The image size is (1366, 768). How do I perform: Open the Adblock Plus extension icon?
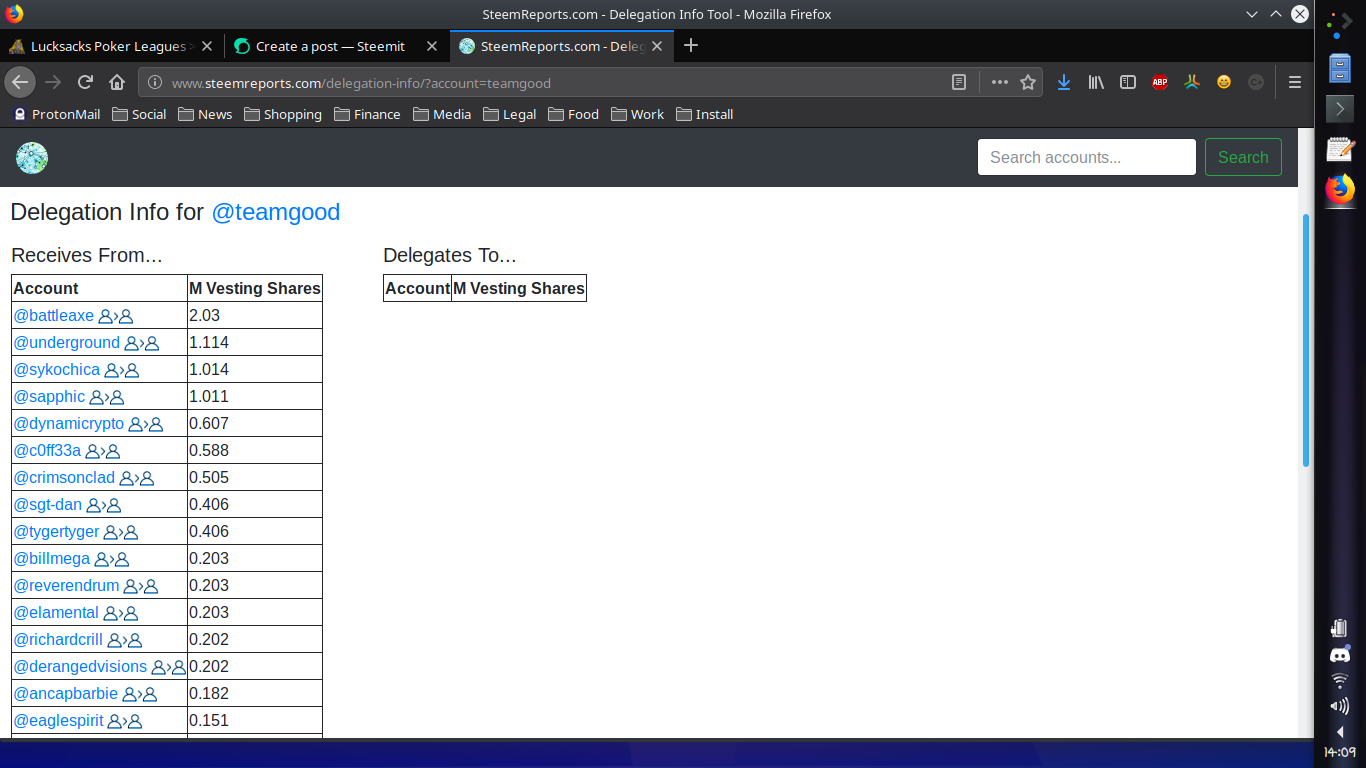[1160, 82]
